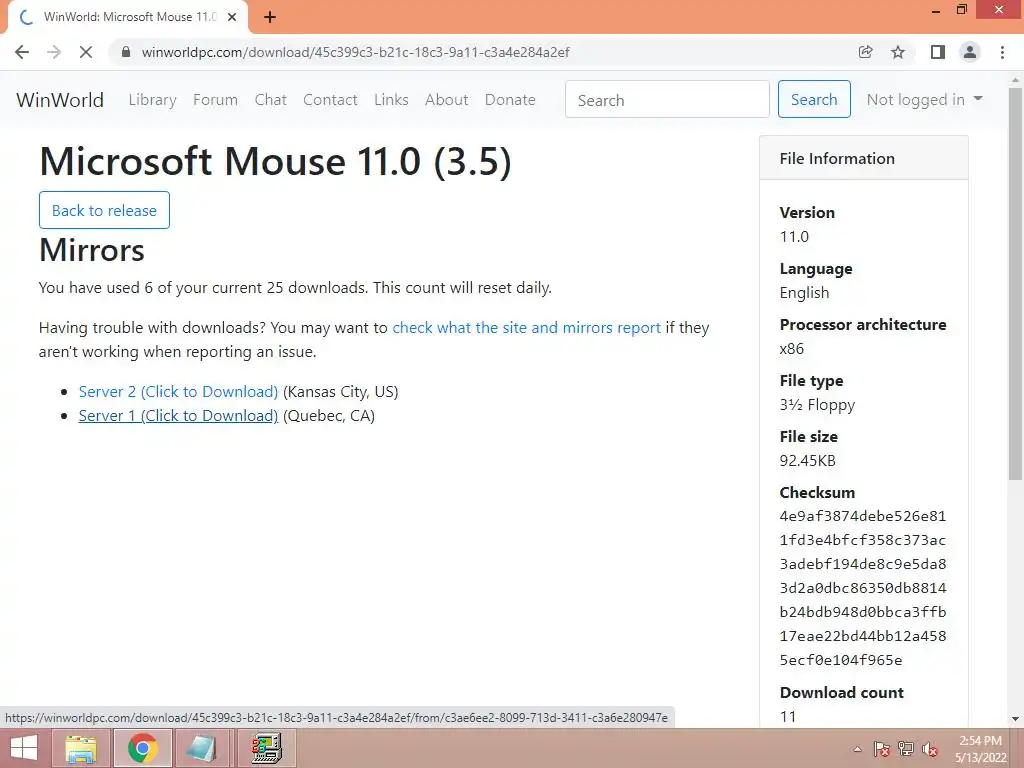
Task: Select the File Information panel header
Action: click(864, 158)
